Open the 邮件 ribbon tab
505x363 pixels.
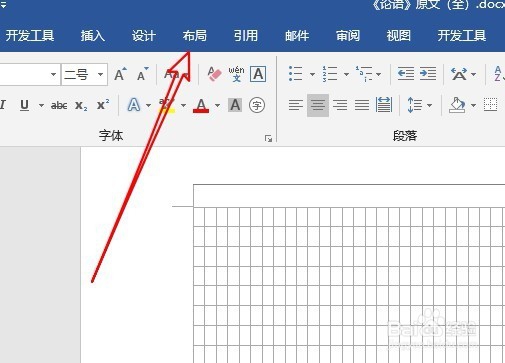(x=297, y=35)
